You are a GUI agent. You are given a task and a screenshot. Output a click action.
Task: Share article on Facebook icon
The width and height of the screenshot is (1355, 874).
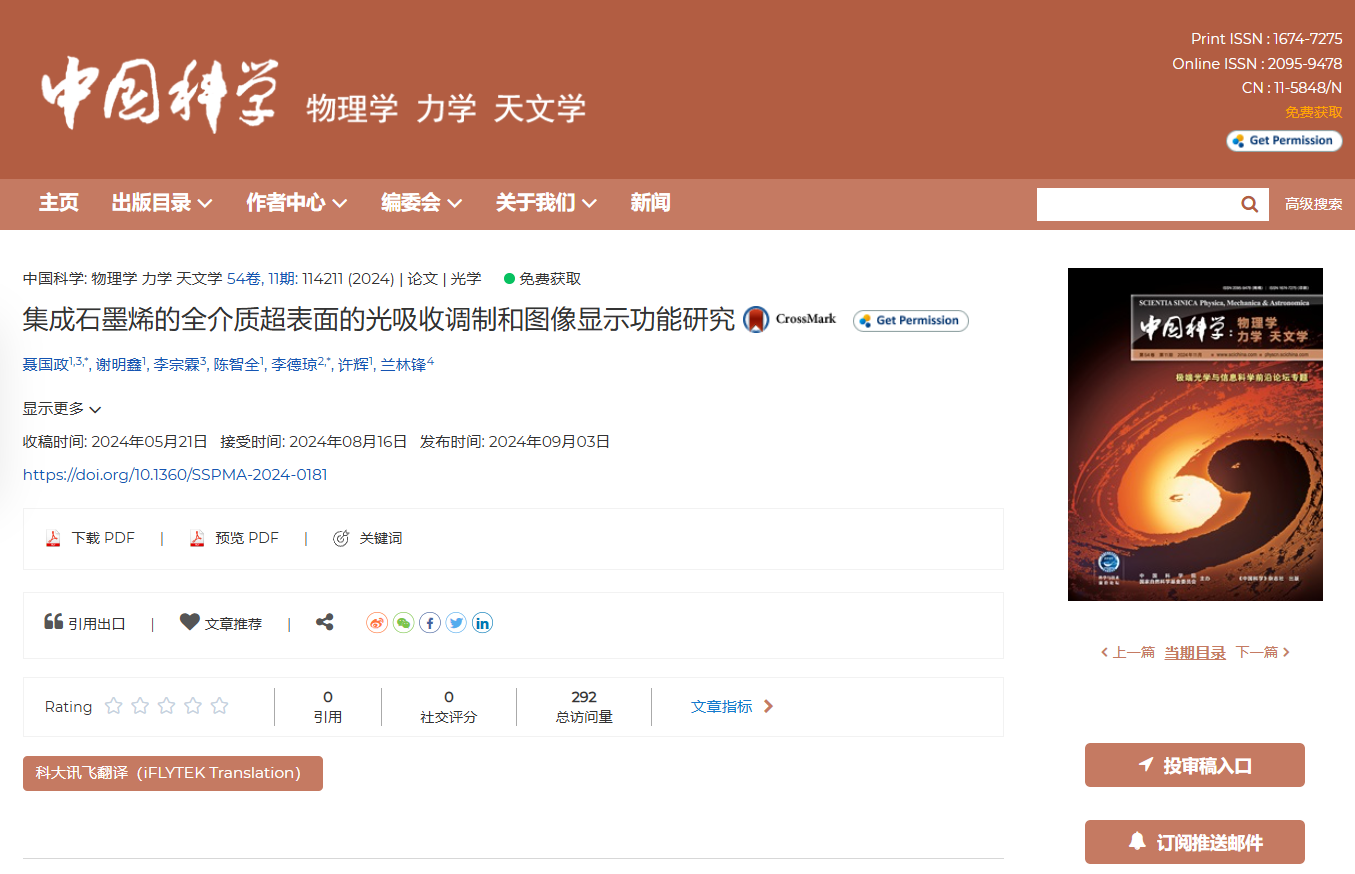(x=430, y=623)
